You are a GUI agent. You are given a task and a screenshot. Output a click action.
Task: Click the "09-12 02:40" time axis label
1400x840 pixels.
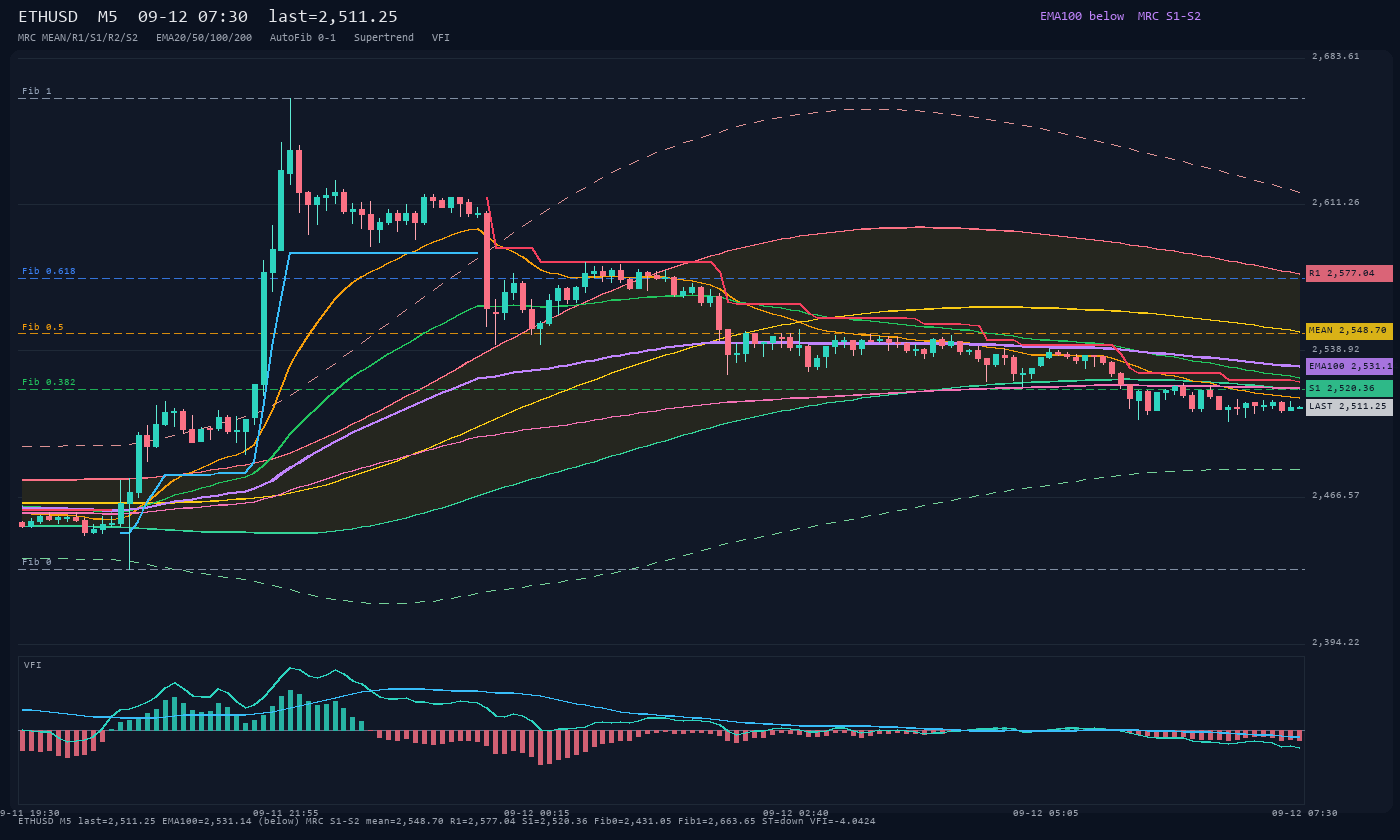click(x=796, y=813)
